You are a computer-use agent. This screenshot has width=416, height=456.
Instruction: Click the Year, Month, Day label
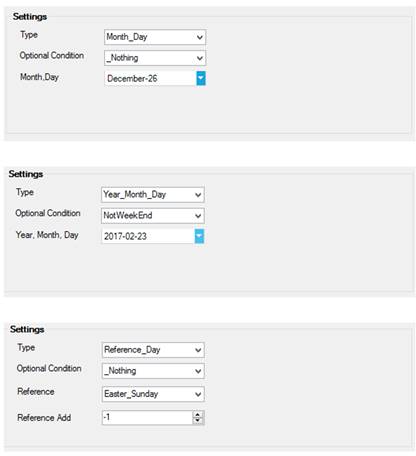click(47, 235)
